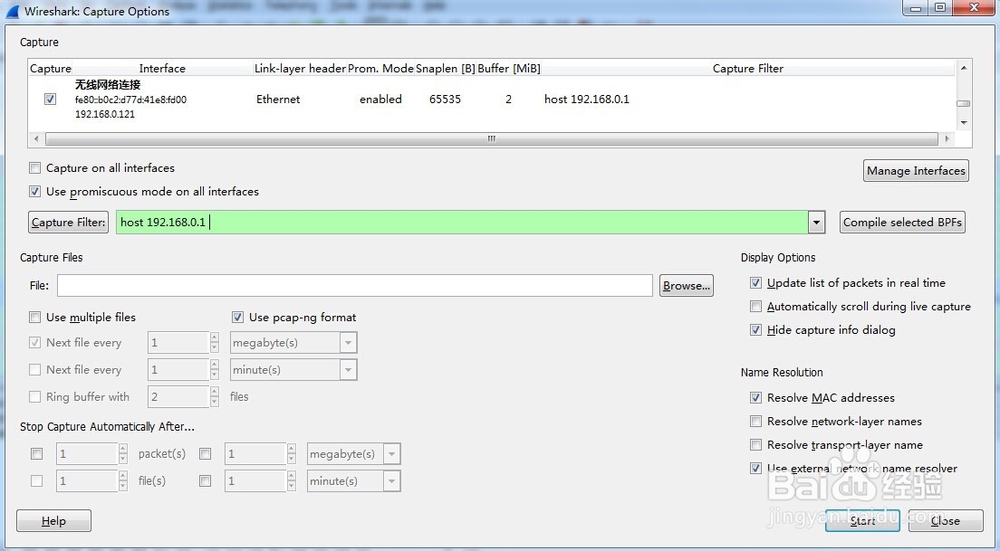The height and width of the screenshot is (551, 1000).
Task: Check the stop after file(s) checkbox
Action: pos(37,481)
